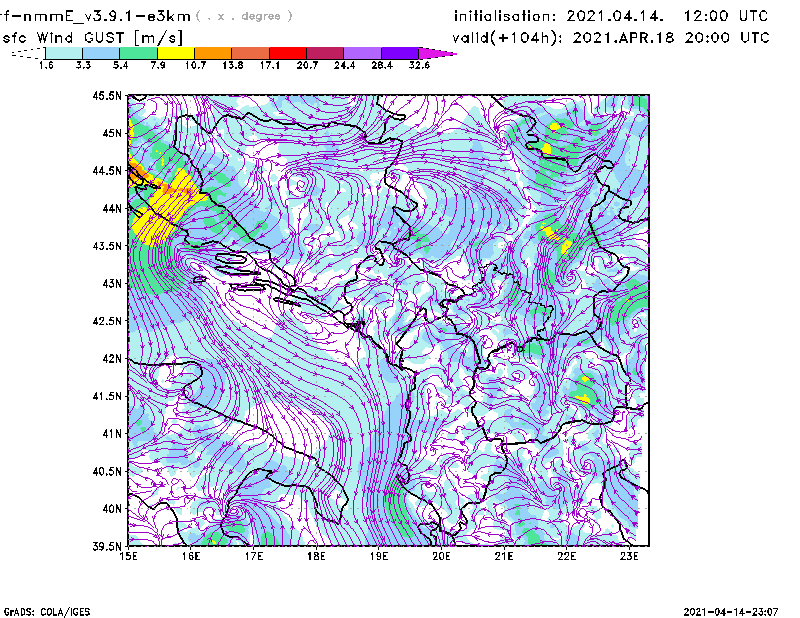Click the '20E' longitude label
Image resolution: width=800 pixels, height=618 pixels.
point(441,556)
